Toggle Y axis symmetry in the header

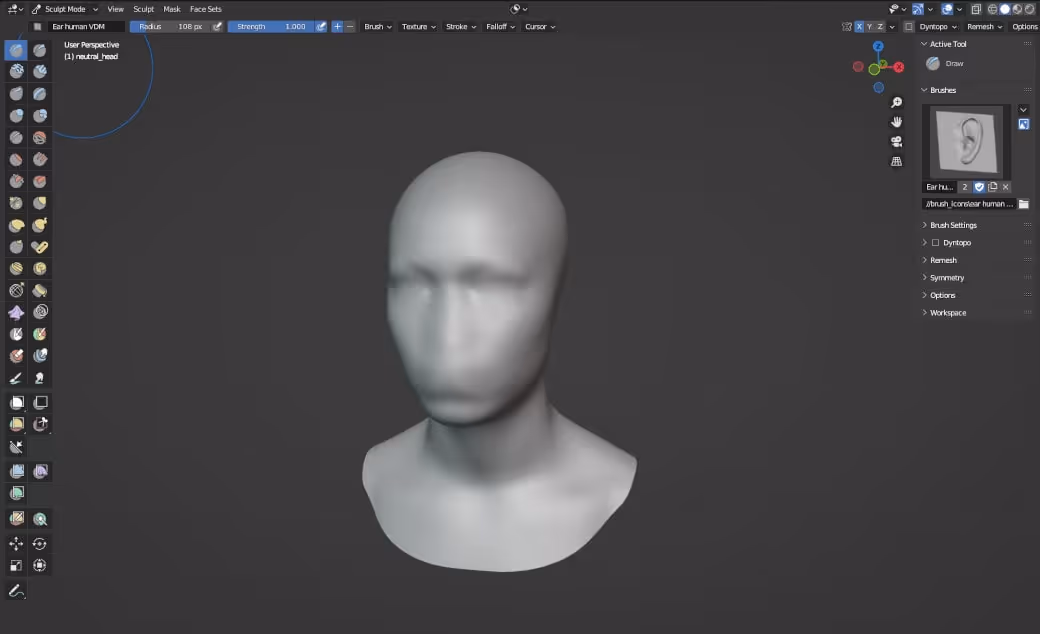(870, 27)
